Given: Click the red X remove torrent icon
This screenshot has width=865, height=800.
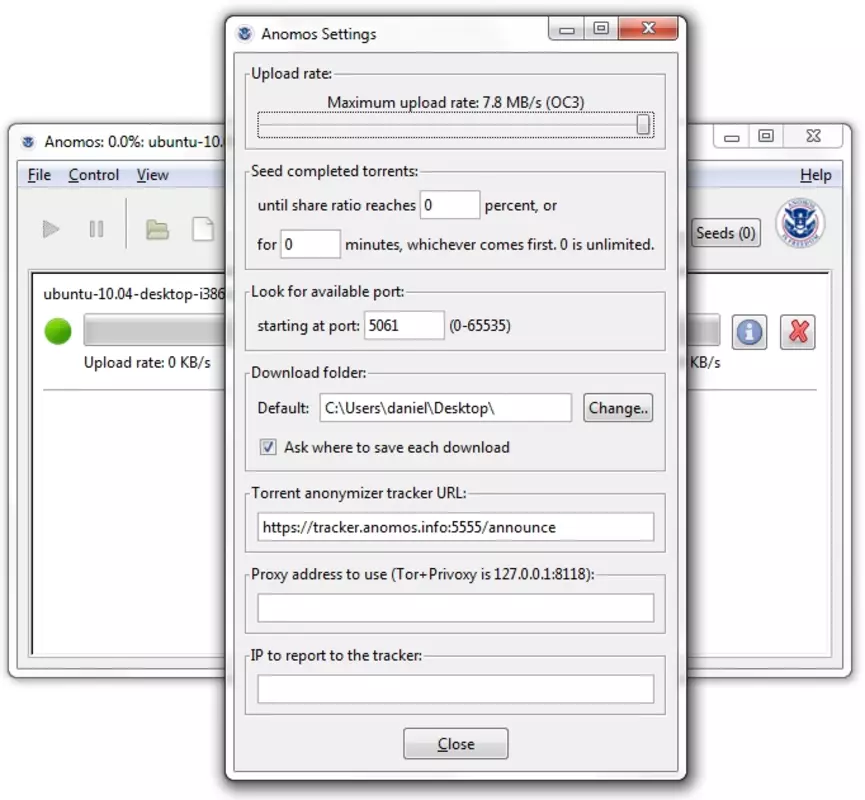Looking at the screenshot, I should click(798, 332).
